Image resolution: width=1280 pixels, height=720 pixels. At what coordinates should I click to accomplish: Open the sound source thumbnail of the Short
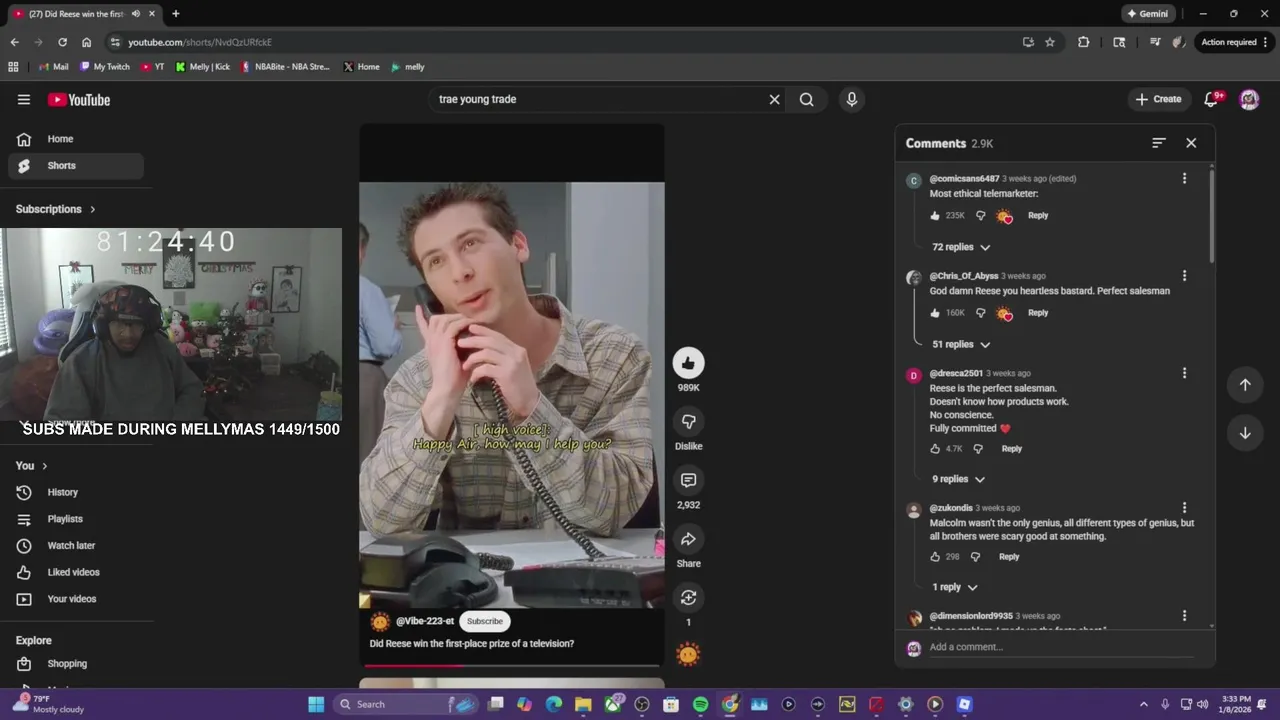click(688, 655)
